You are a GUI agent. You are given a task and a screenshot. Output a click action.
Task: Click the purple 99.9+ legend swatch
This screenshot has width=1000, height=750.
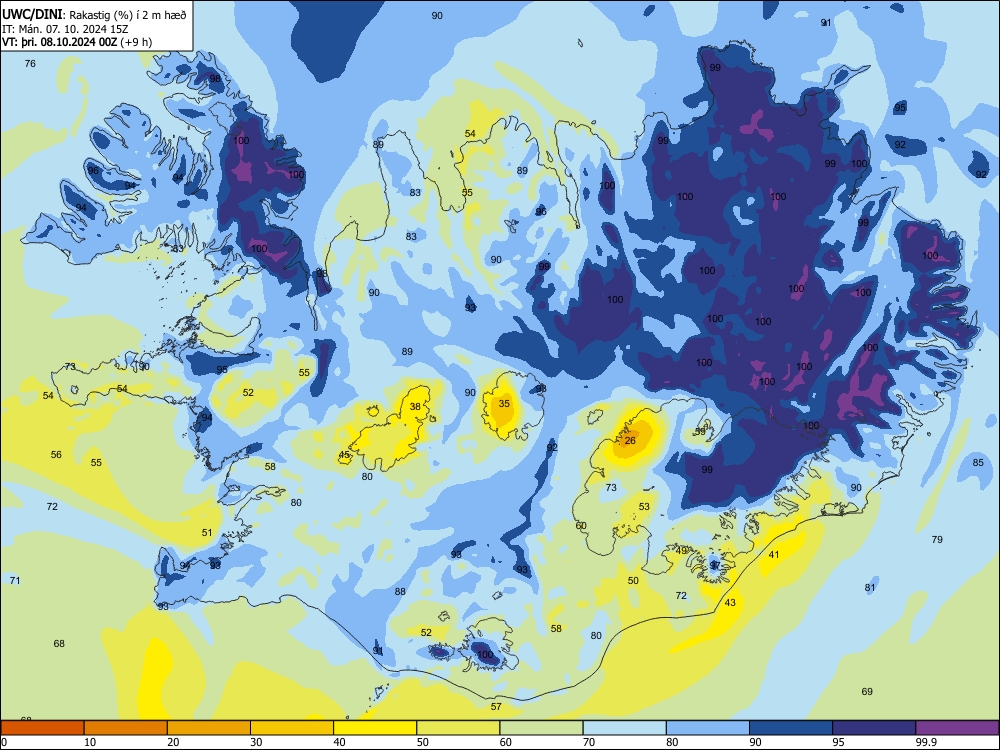[957, 728]
